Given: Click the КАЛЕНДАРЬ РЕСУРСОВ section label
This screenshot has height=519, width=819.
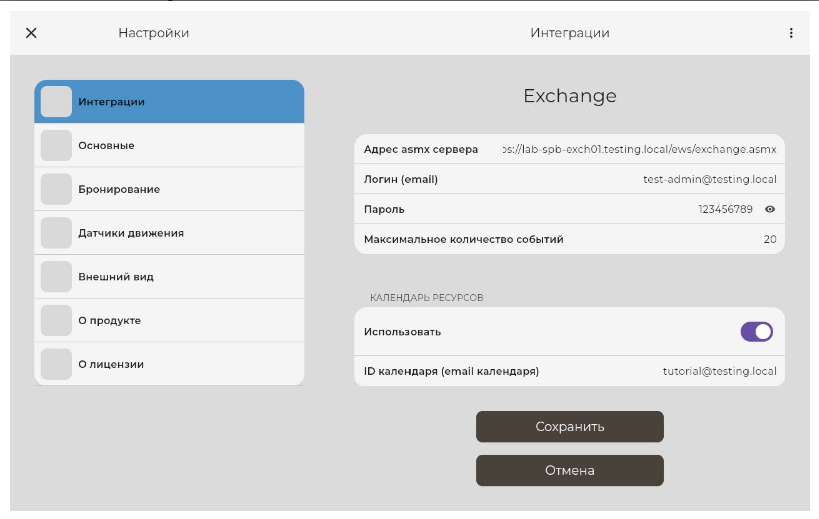Looking at the screenshot, I should tap(426, 298).
